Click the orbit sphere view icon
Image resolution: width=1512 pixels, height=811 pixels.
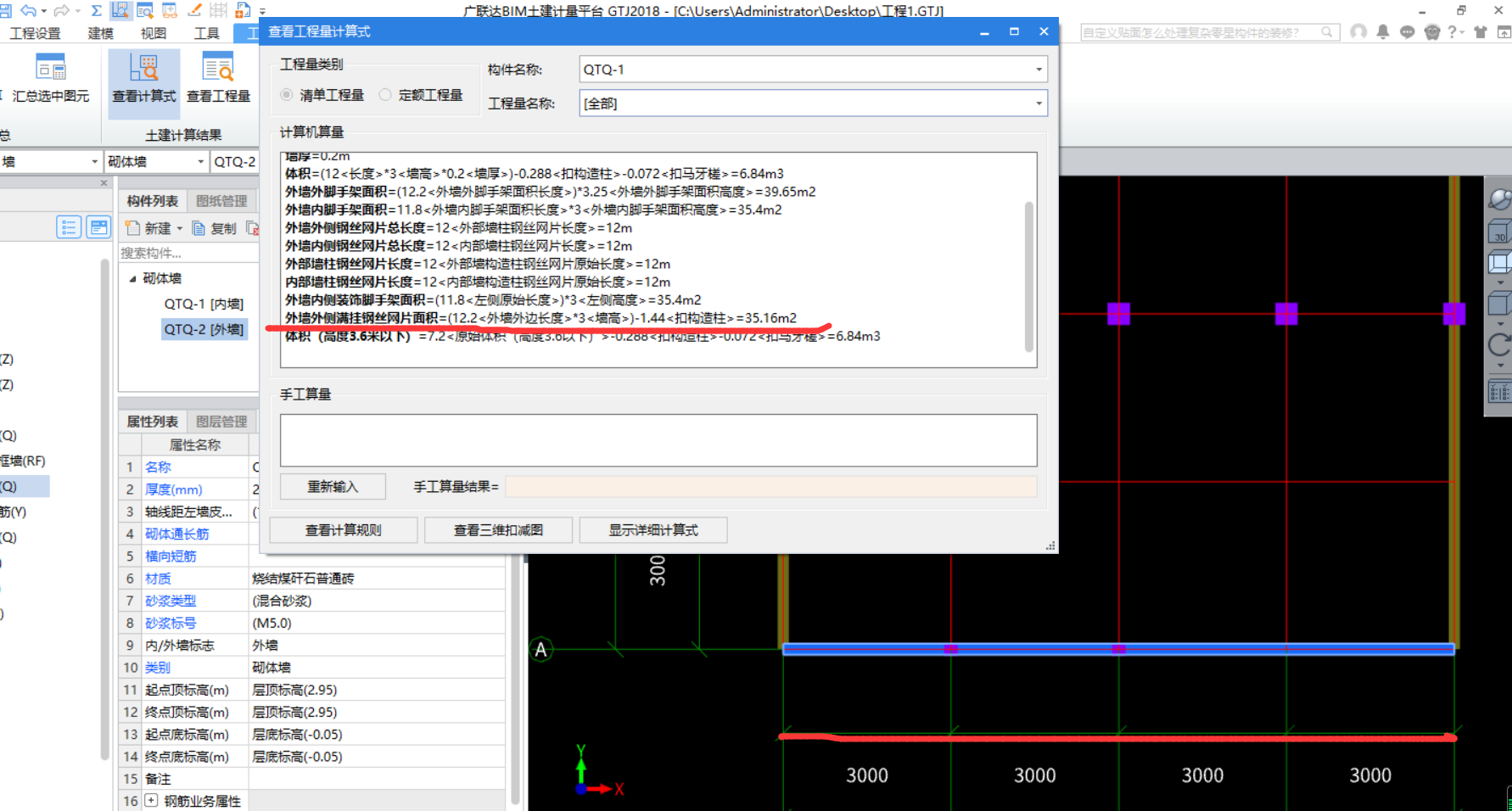click(x=1500, y=199)
